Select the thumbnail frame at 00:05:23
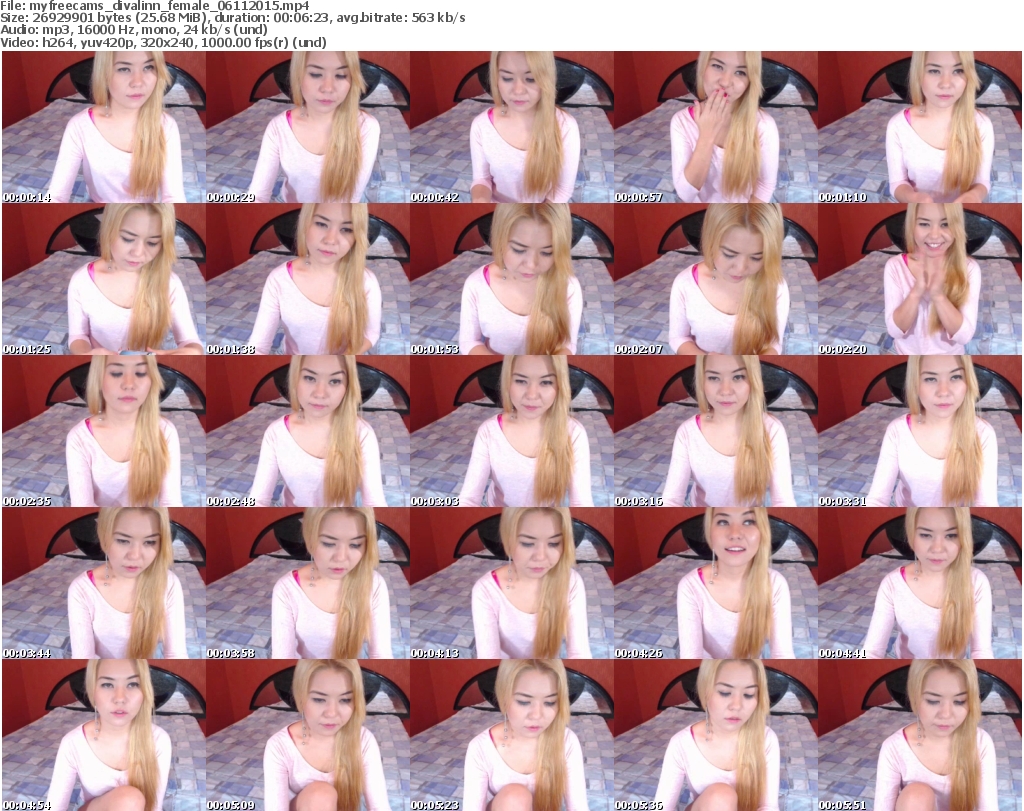The width and height of the screenshot is (1024, 811). [512, 735]
